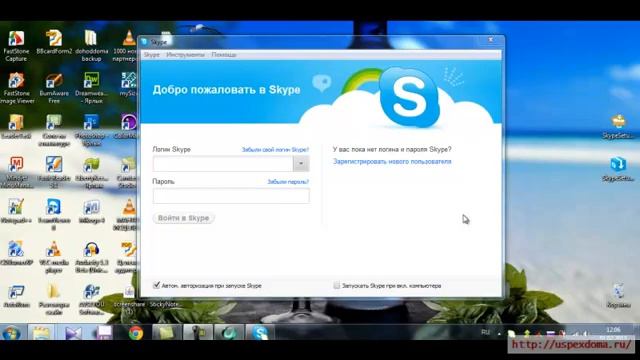Open the Windows Start menu
This screenshot has height=360, width=640.
[x=11, y=333]
